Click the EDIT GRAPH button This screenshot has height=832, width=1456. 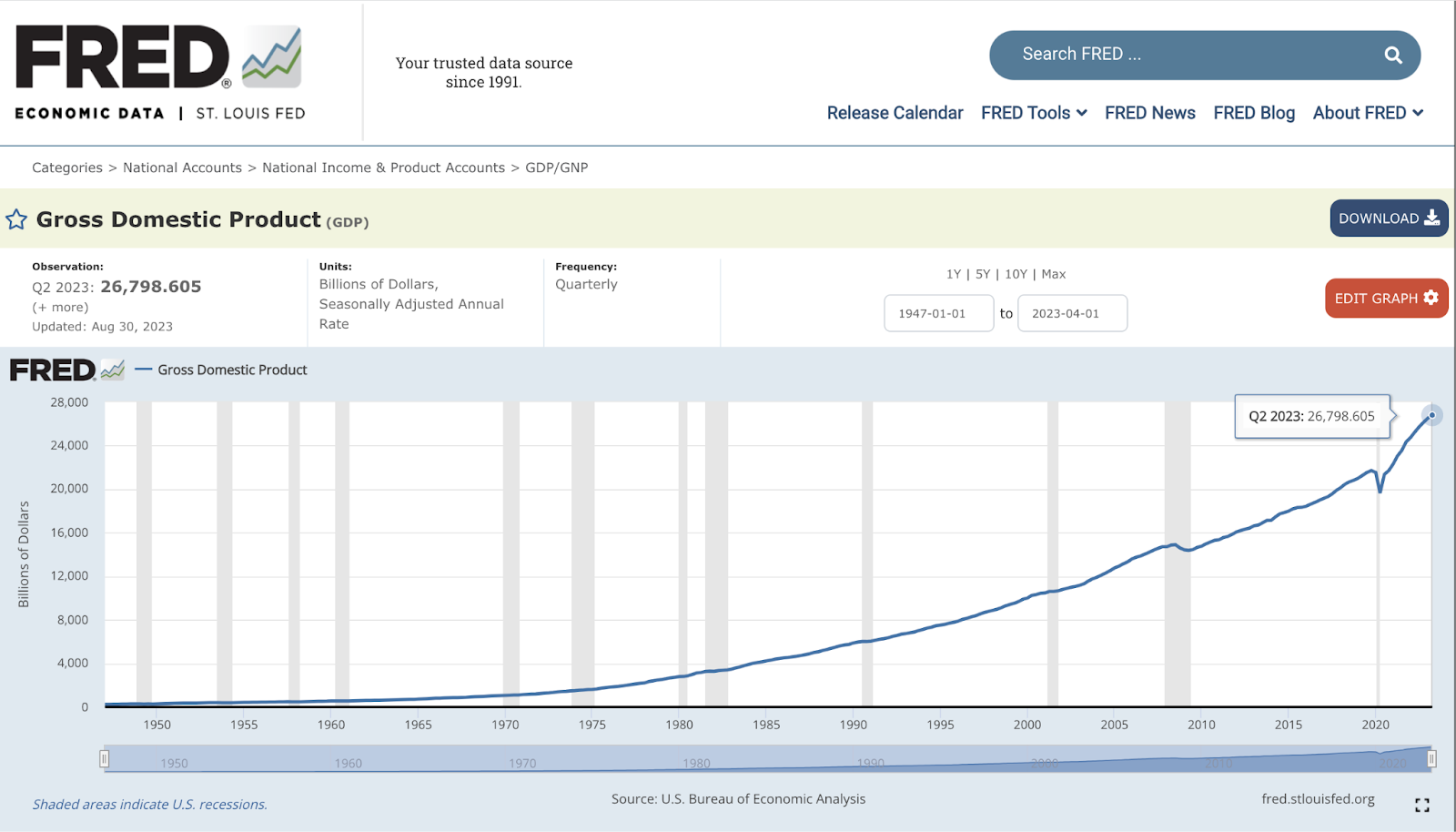coord(1386,299)
